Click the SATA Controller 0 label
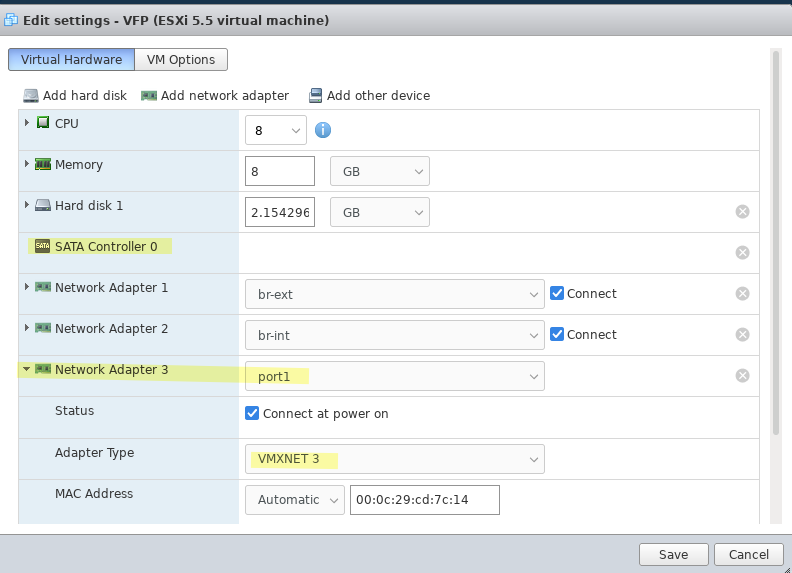792x573 pixels. click(x=106, y=247)
